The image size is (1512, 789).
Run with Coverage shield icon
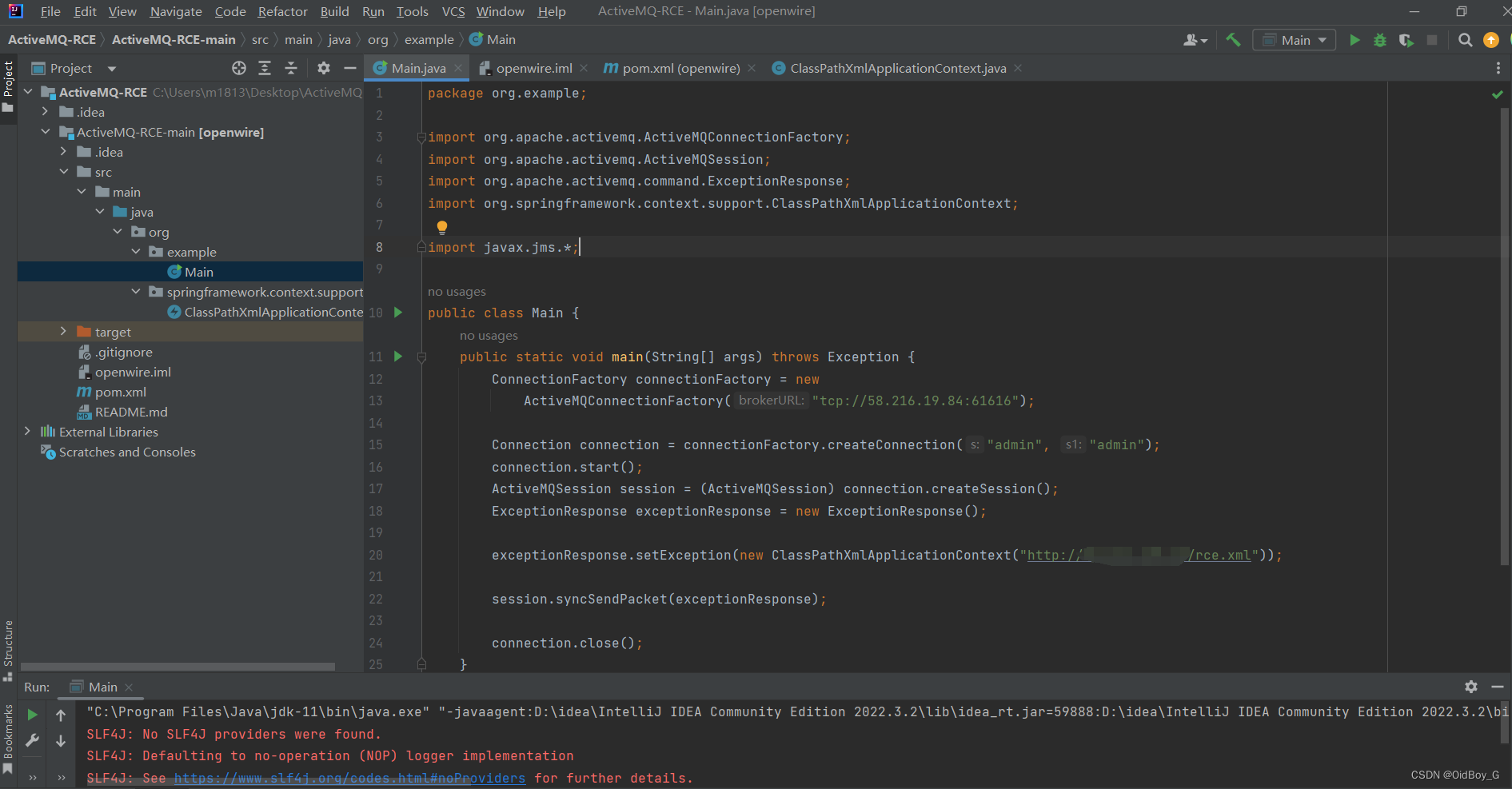[1406, 40]
